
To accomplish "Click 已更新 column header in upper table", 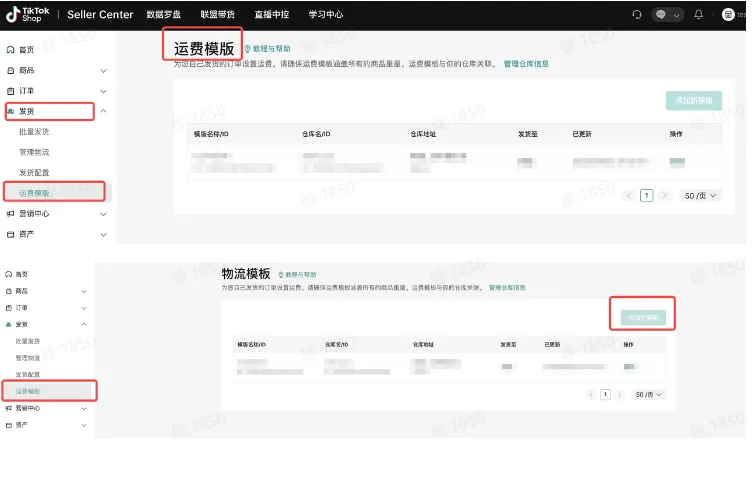I will 582,134.
